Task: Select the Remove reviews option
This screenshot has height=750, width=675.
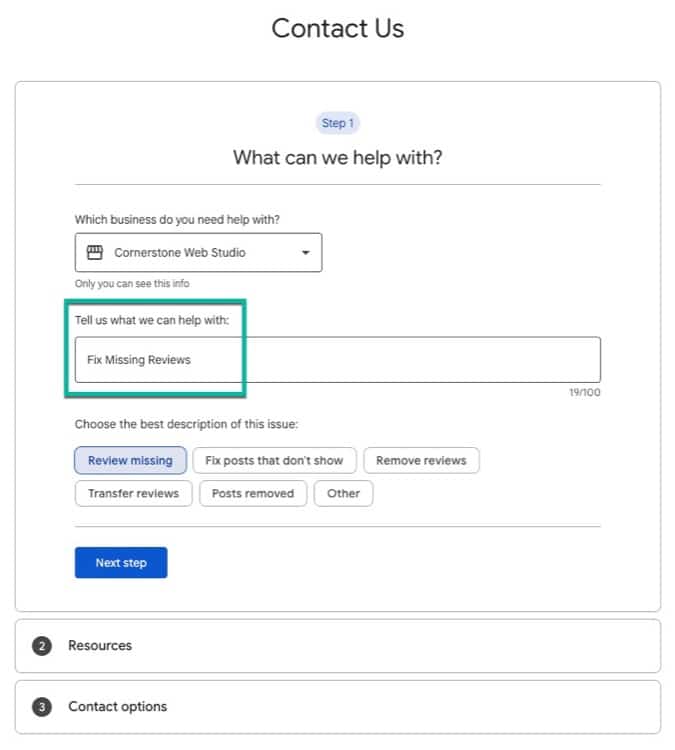Action: [421, 461]
